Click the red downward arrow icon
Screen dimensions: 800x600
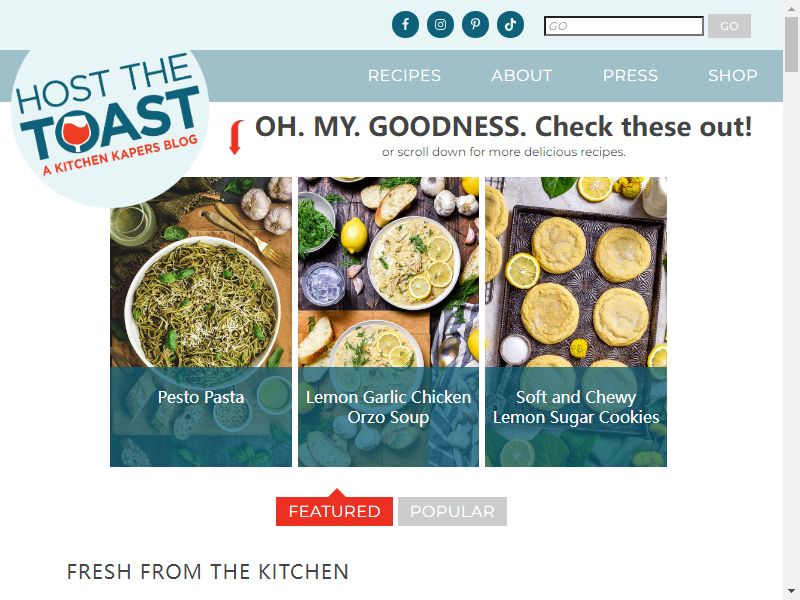(236, 137)
